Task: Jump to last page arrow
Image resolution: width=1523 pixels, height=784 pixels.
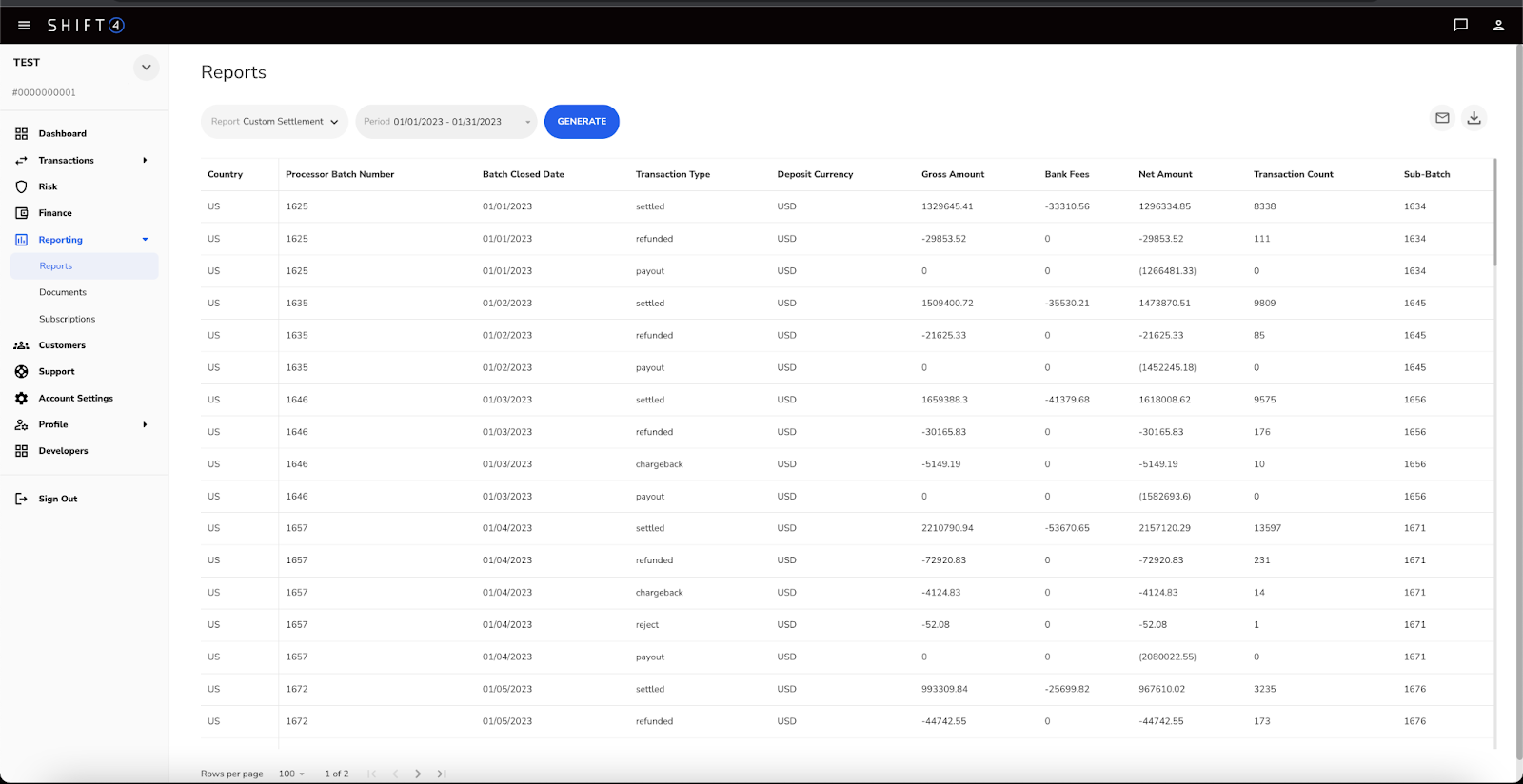Action: (x=442, y=774)
